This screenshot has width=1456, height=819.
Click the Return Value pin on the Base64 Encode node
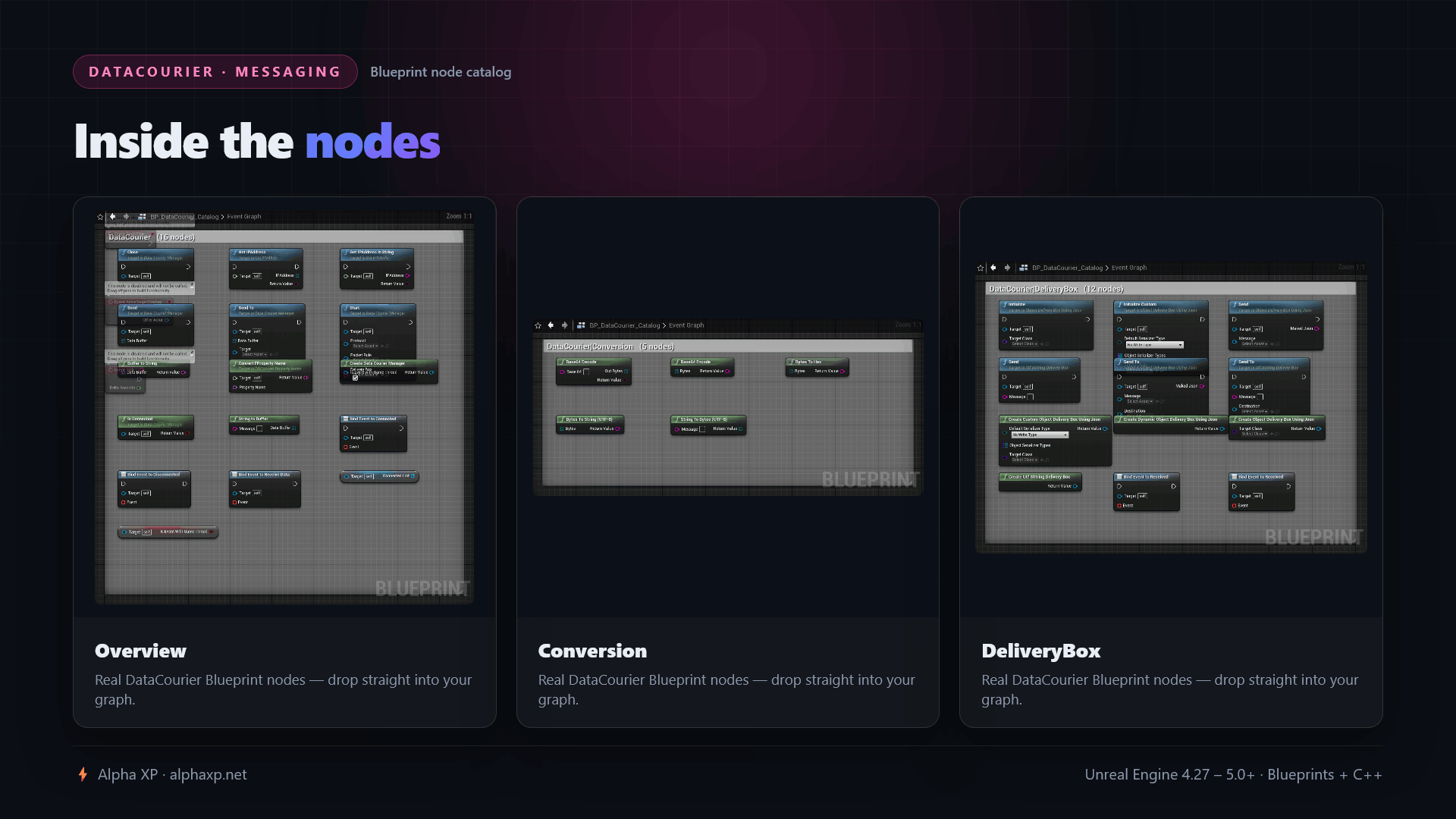coord(727,372)
